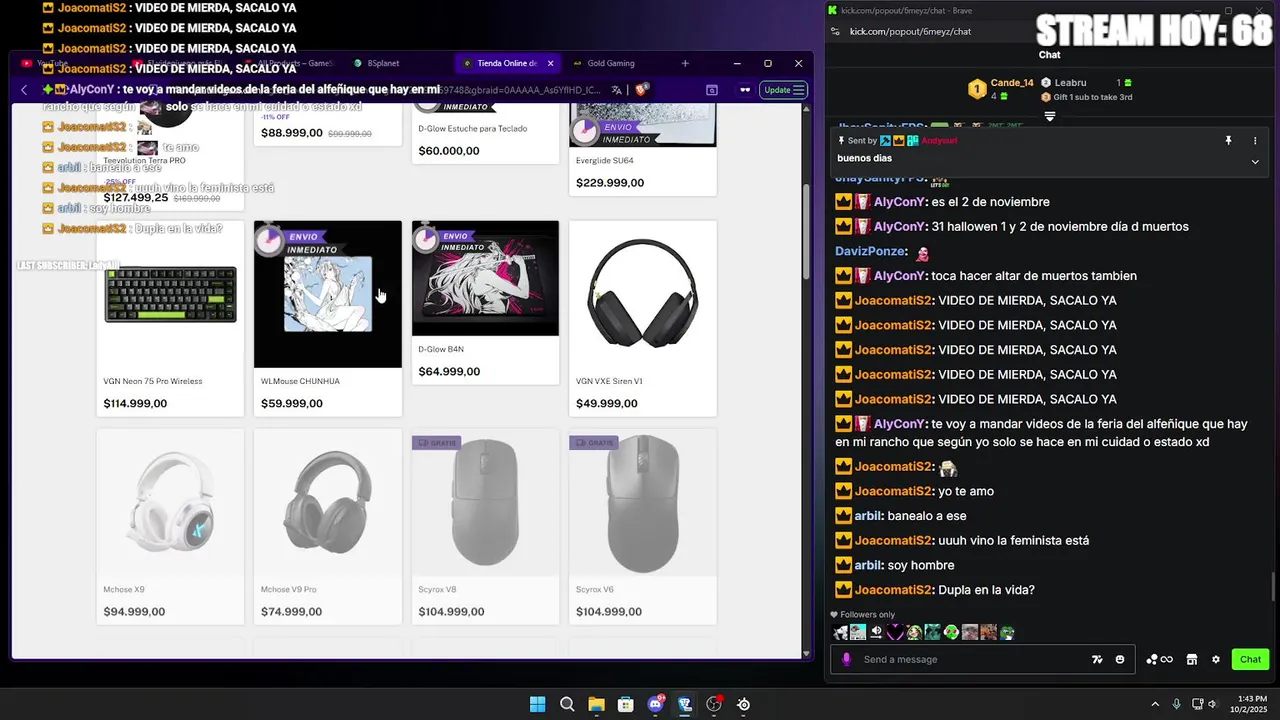The image size is (1280, 720).
Task: Open the white Mchose X9 headset image
Action: (x=170, y=502)
